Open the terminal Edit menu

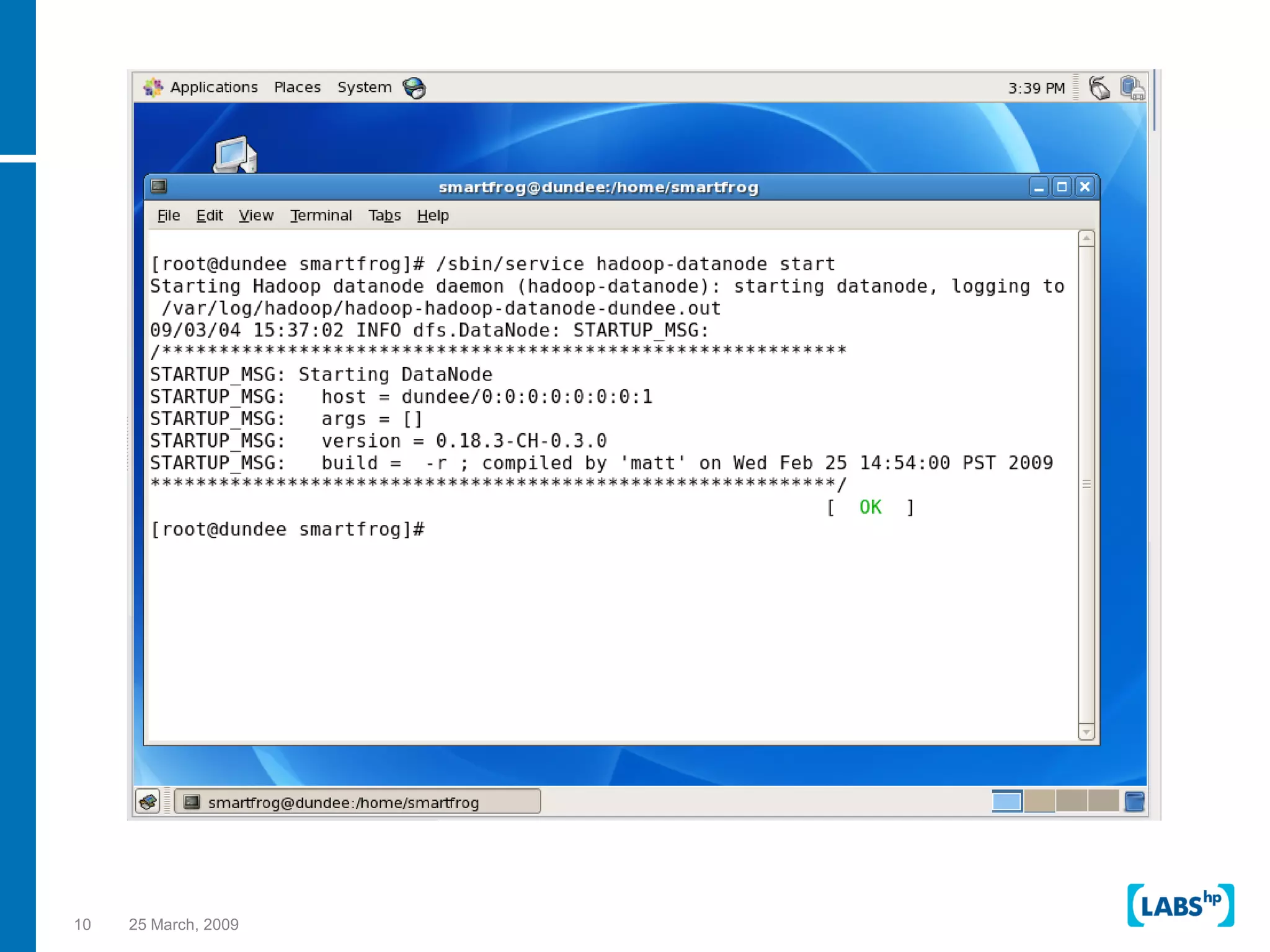pyautogui.click(x=209, y=215)
